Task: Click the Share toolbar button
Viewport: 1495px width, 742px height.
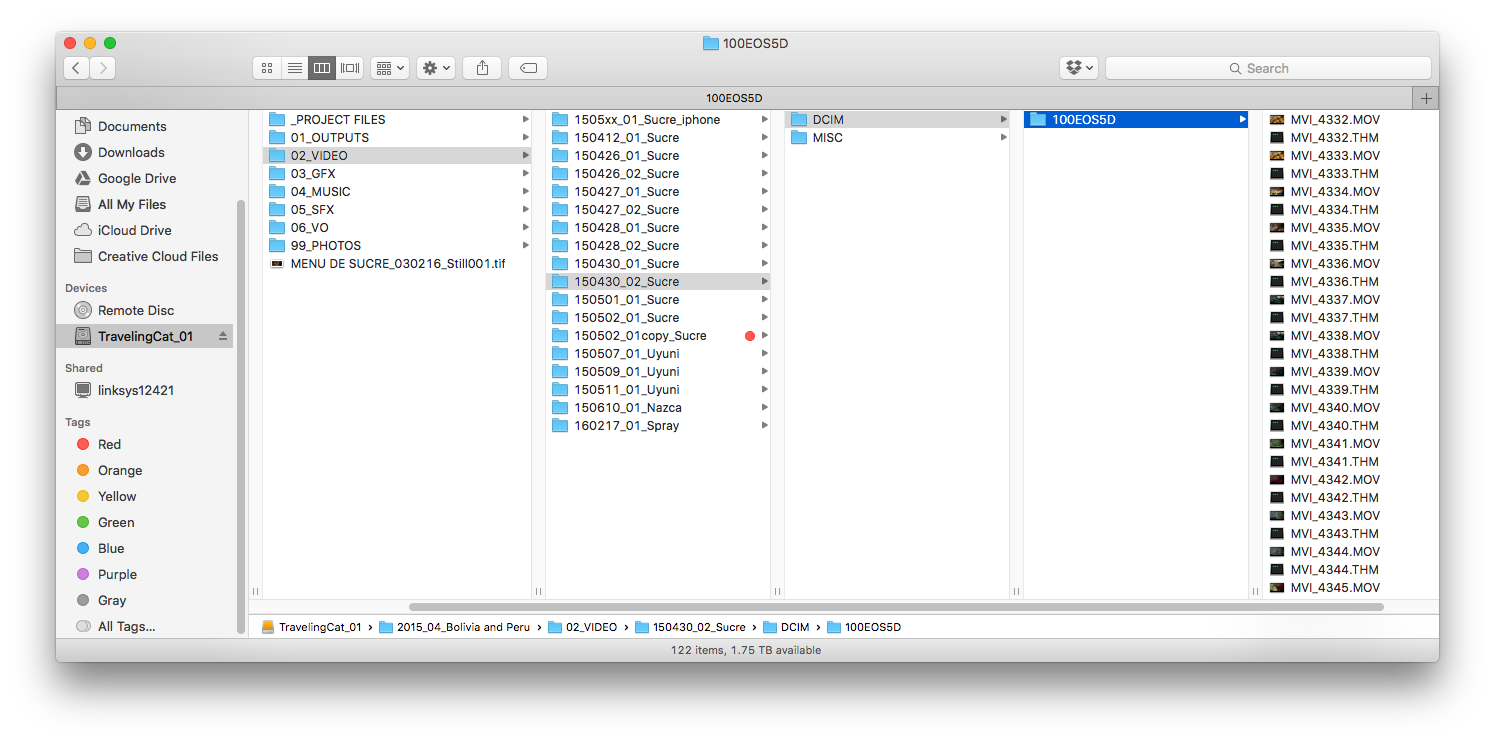Action: coord(482,68)
